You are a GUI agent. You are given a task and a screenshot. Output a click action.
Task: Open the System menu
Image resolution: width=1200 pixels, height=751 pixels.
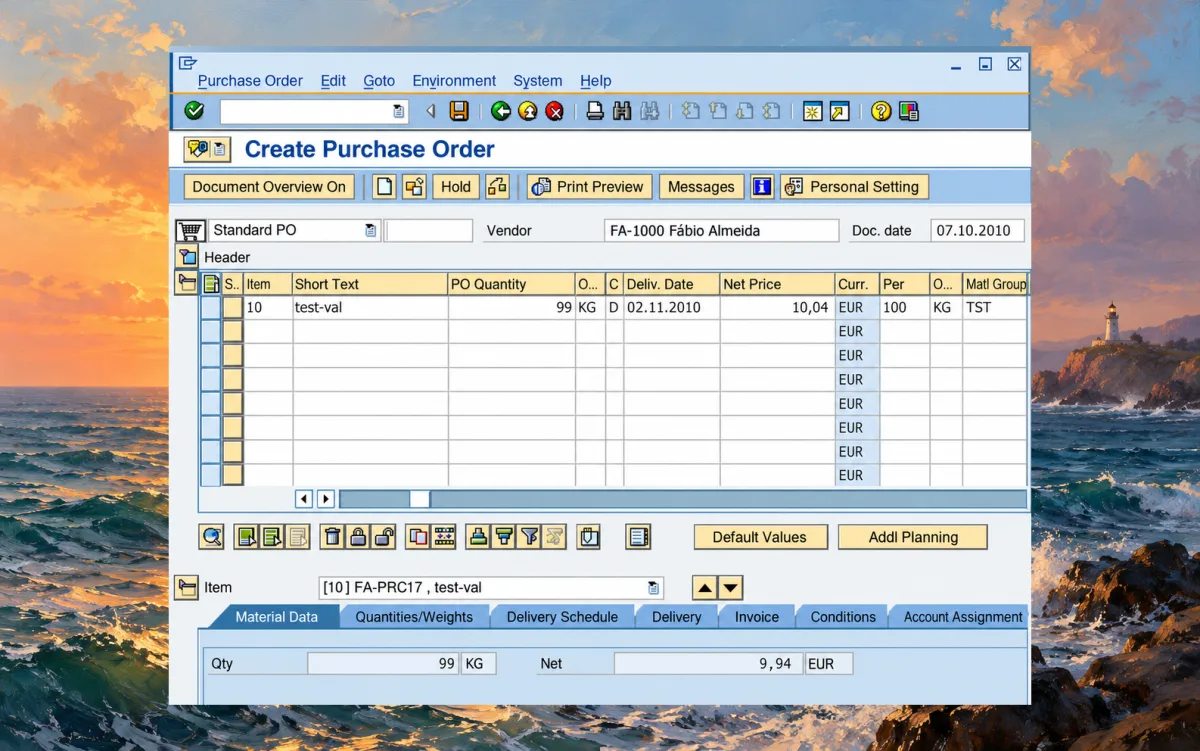click(x=538, y=81)
